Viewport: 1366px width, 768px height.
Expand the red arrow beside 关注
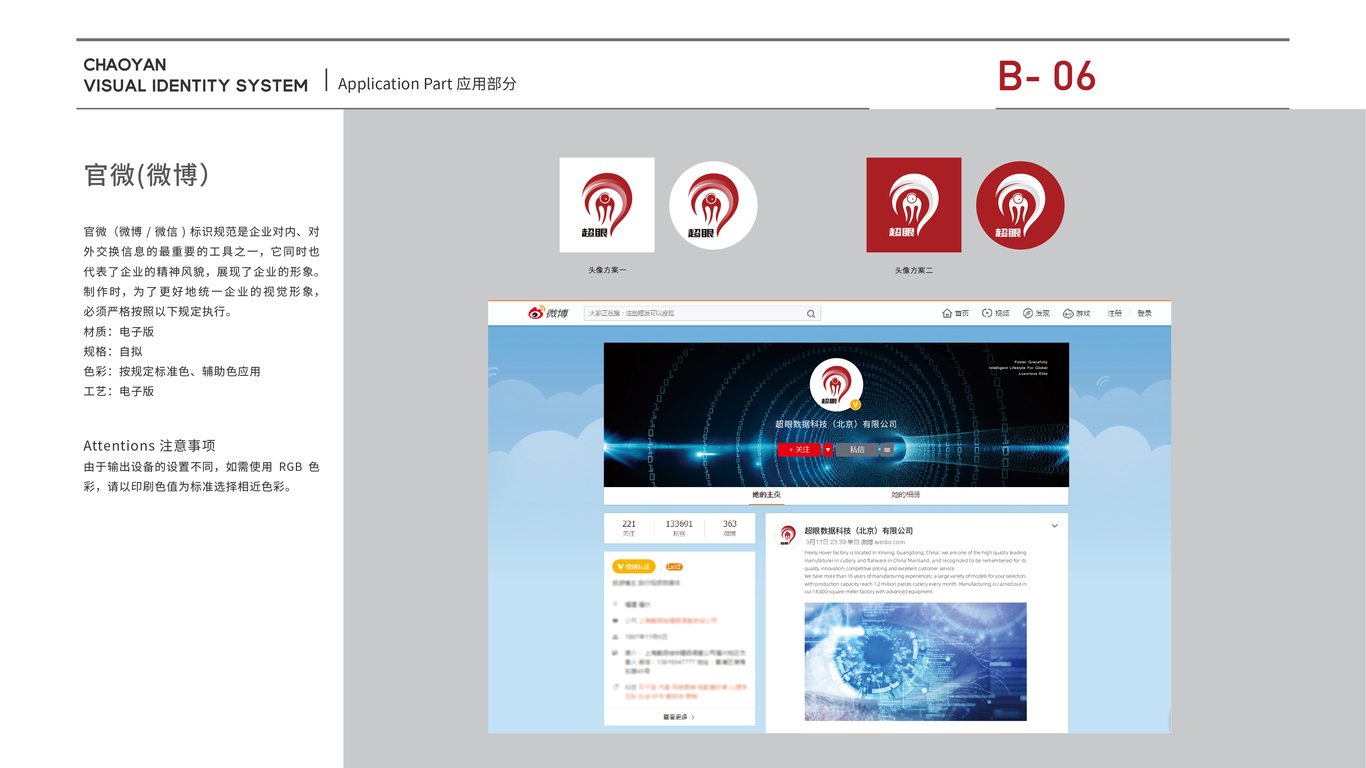(828, 450)
